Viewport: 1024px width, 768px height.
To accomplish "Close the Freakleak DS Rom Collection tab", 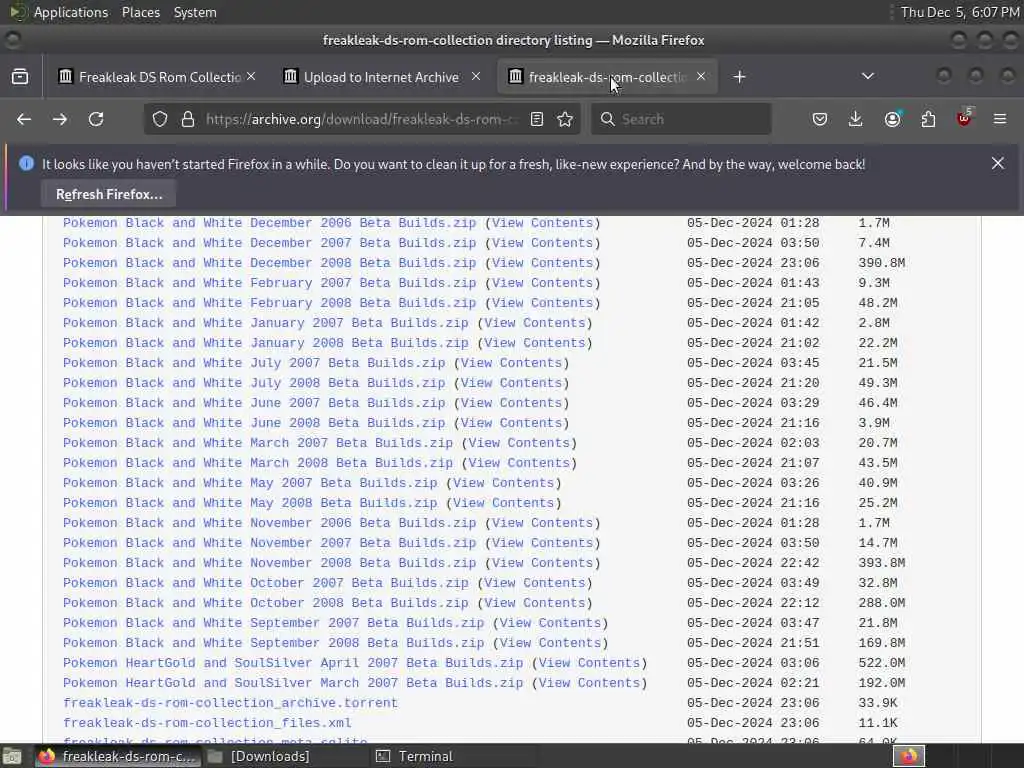I will [x=251, y=76].
